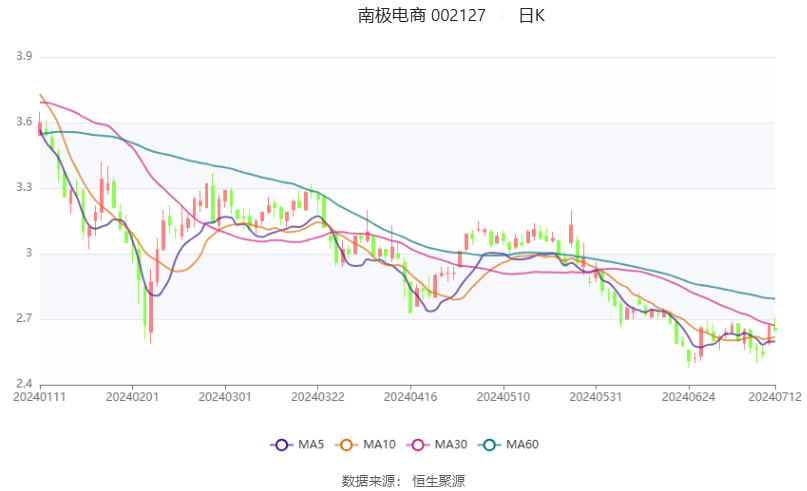Click the 20240416 date axis label
Viewport: 807px width, 491px height.
pyautogui.click(x=410, y=397)
